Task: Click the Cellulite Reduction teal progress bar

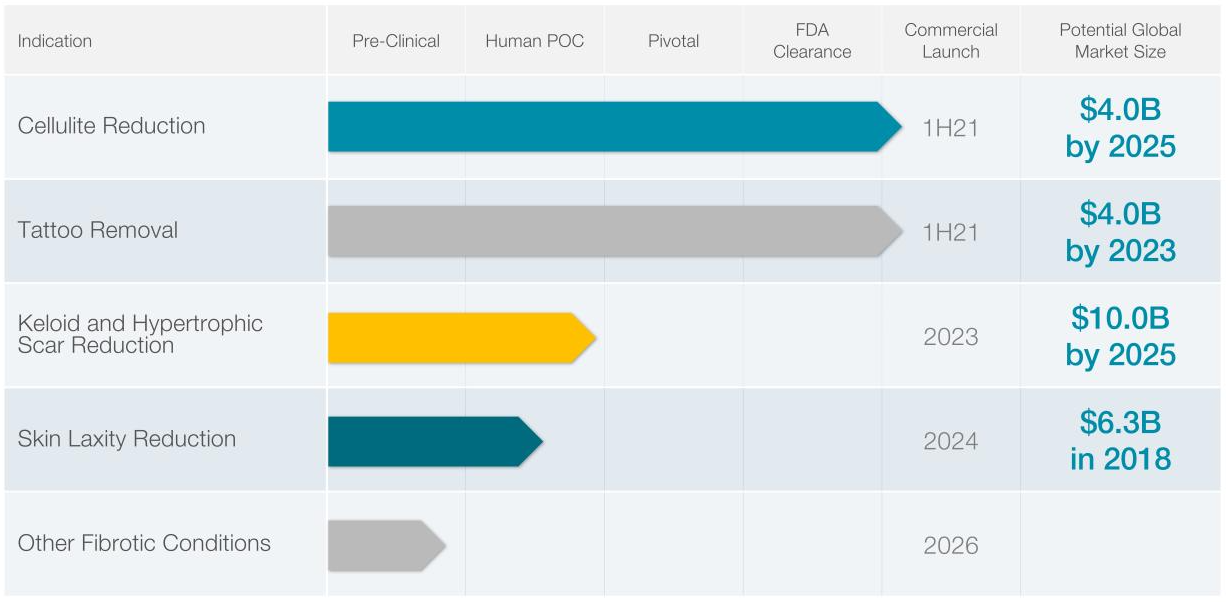Action: point(612,127)
